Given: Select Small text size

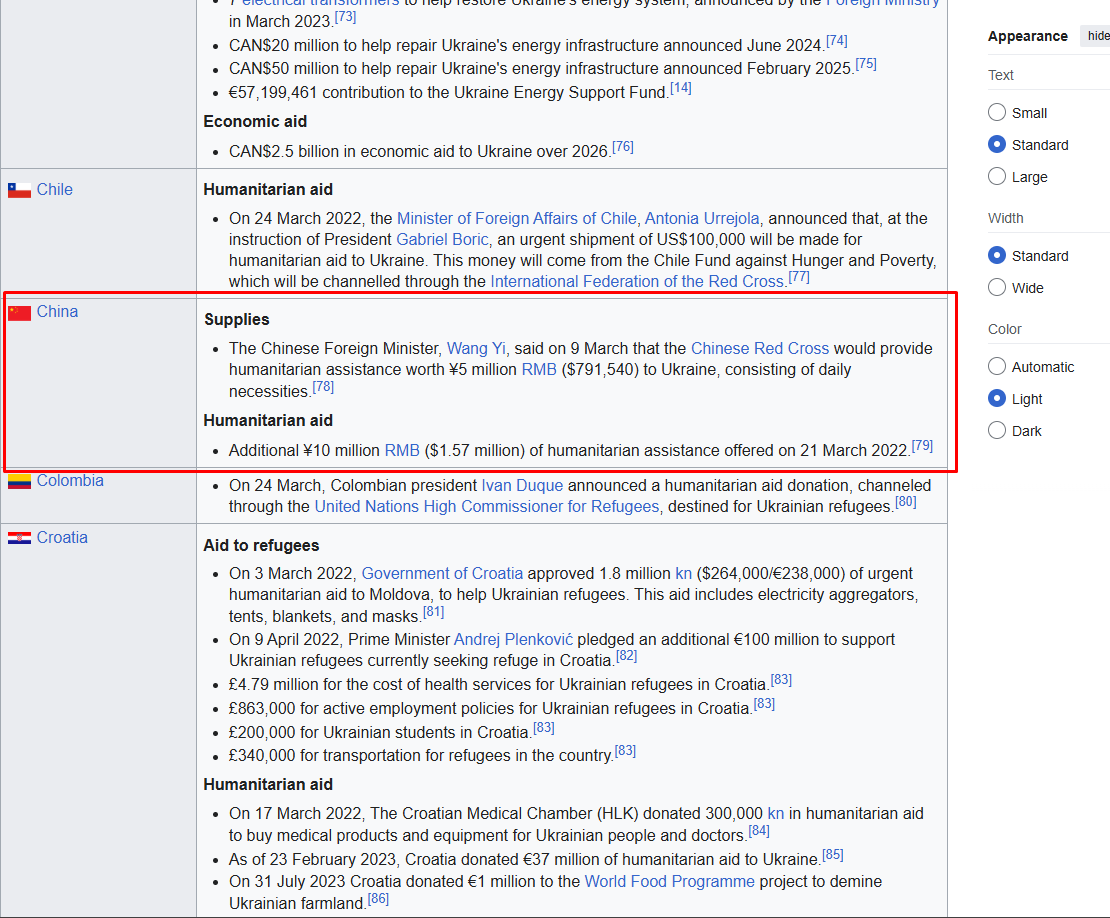Looking at the screenshot, I should 997,113.
